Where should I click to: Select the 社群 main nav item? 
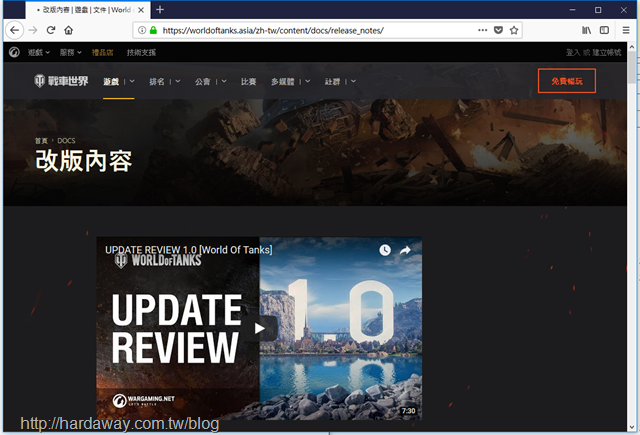(x=332, y=82)
